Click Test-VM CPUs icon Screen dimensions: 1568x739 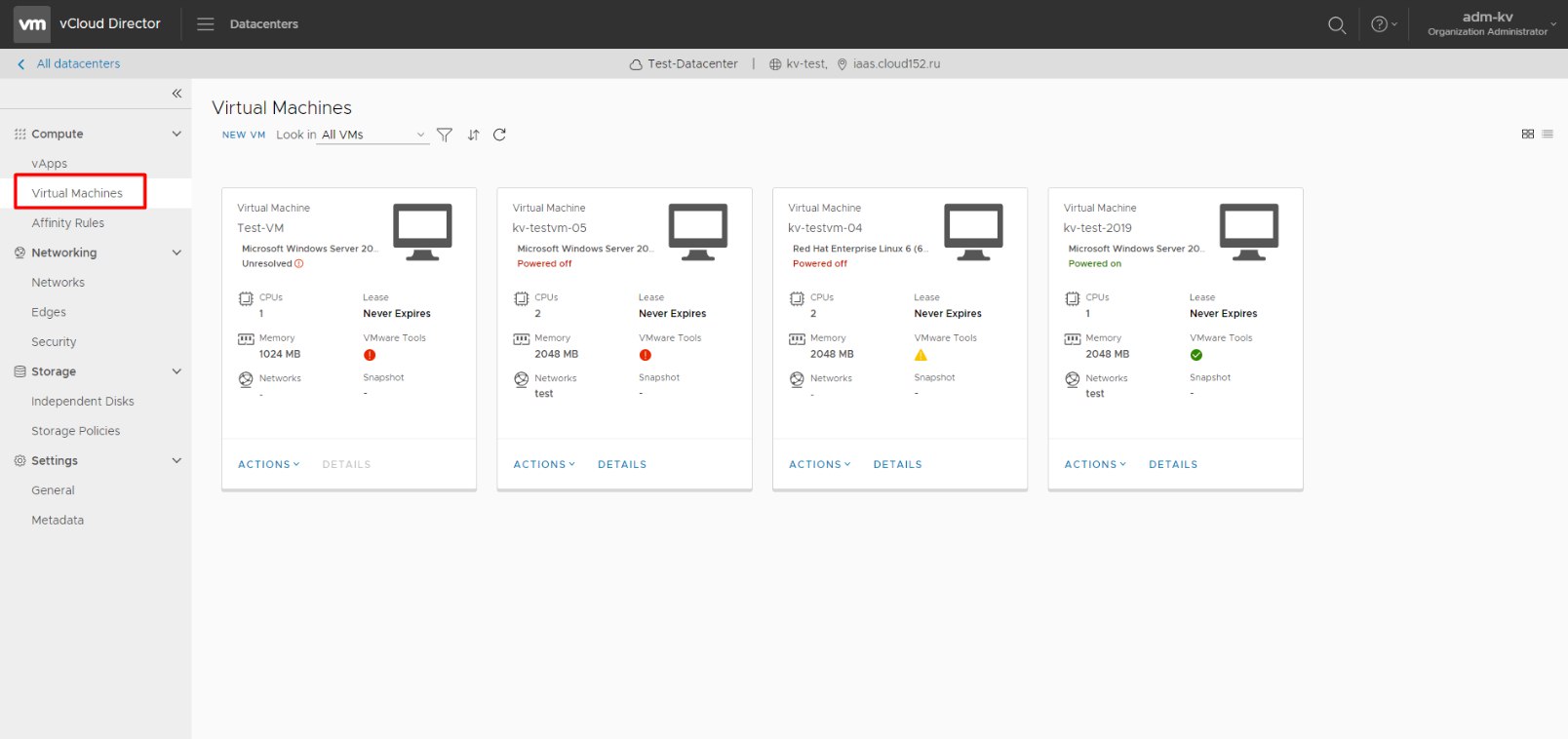246,298
